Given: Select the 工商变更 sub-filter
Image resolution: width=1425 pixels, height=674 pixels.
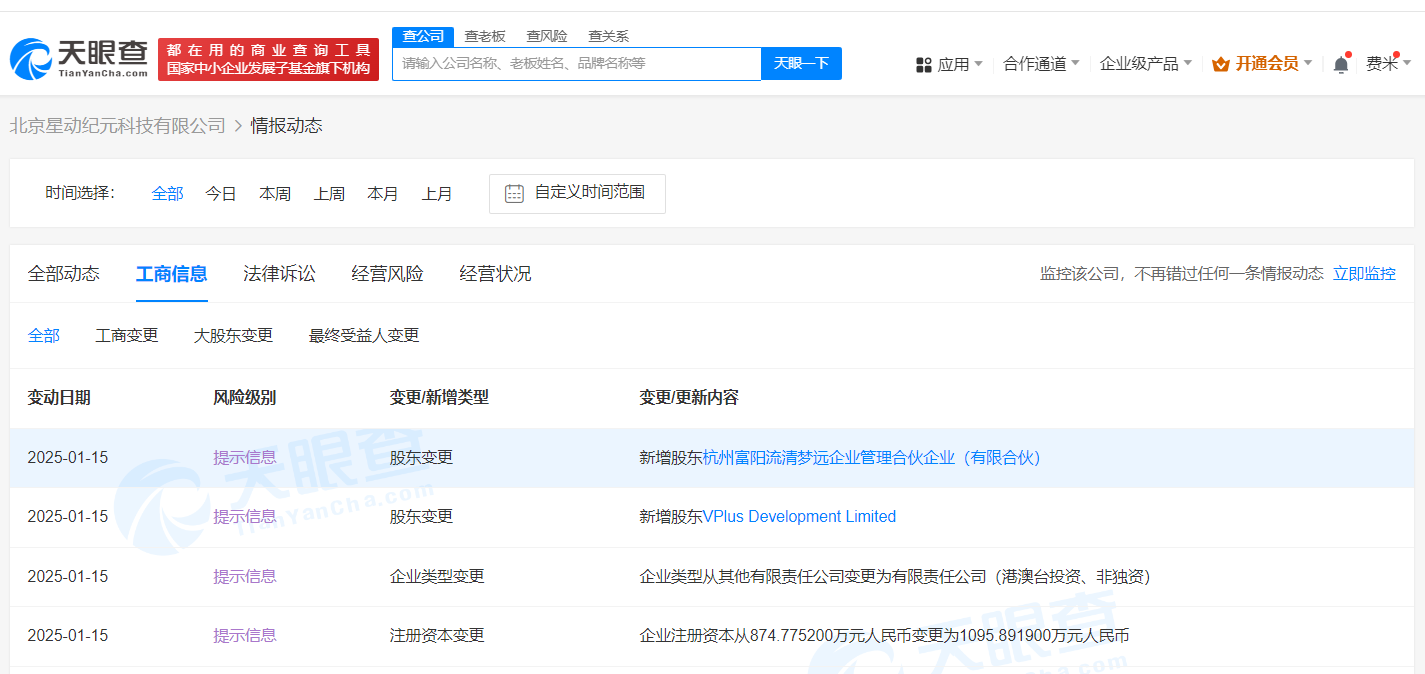Looking at the screenshot, I should point(127,335).
